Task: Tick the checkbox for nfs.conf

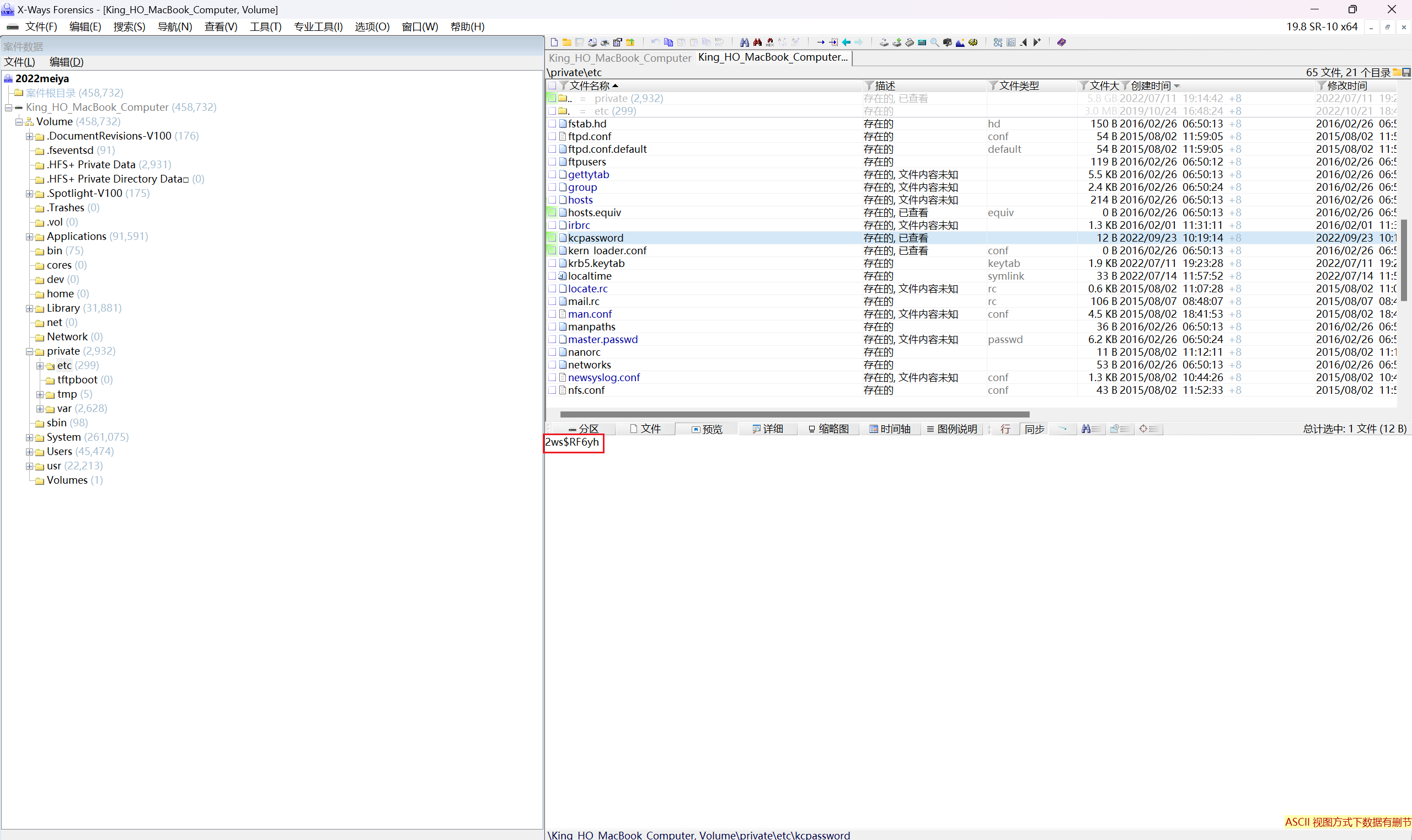Action: click(552, 390)
